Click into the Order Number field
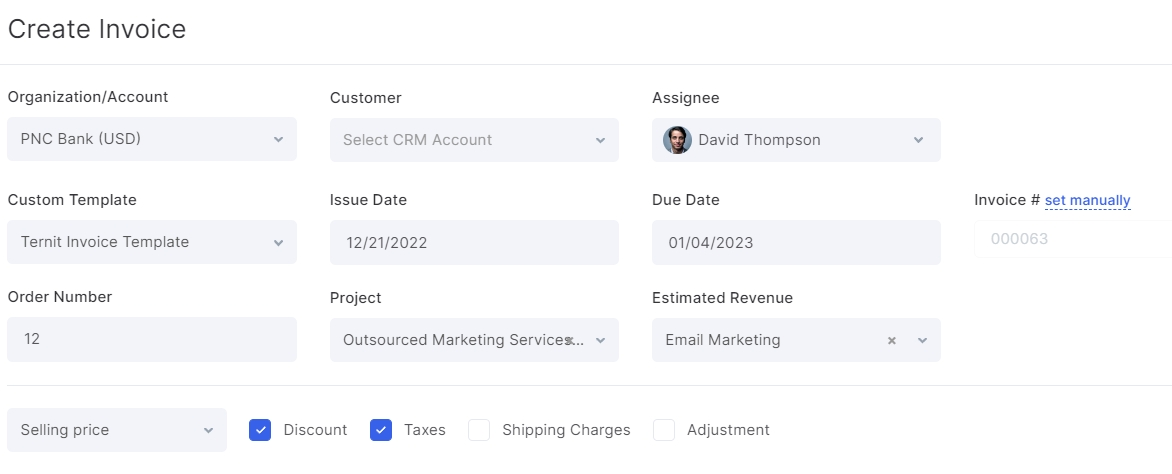This screenshot has width=1172, height=474. pos(152,339)
